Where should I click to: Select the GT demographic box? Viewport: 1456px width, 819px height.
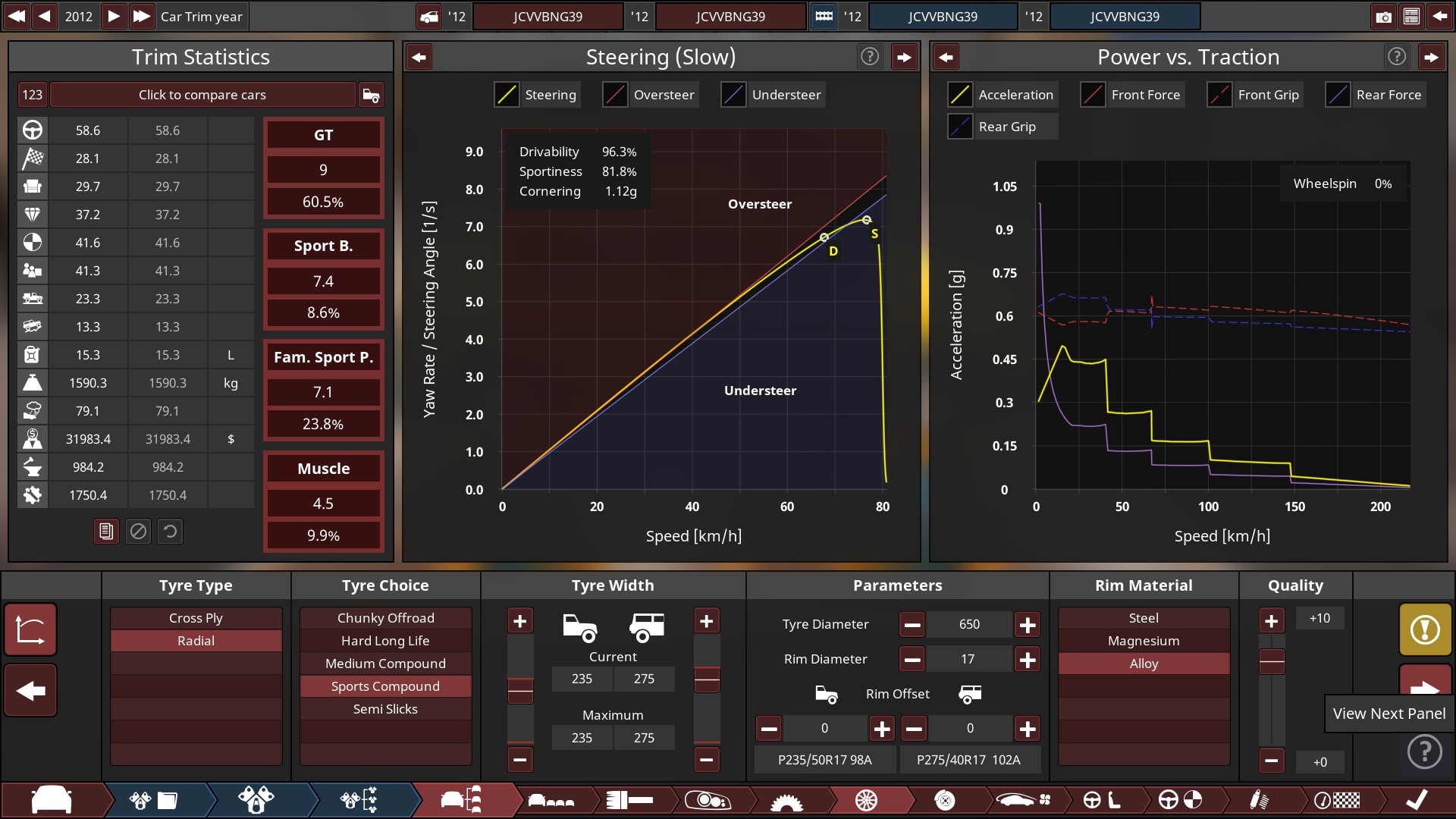click(324, 168)
